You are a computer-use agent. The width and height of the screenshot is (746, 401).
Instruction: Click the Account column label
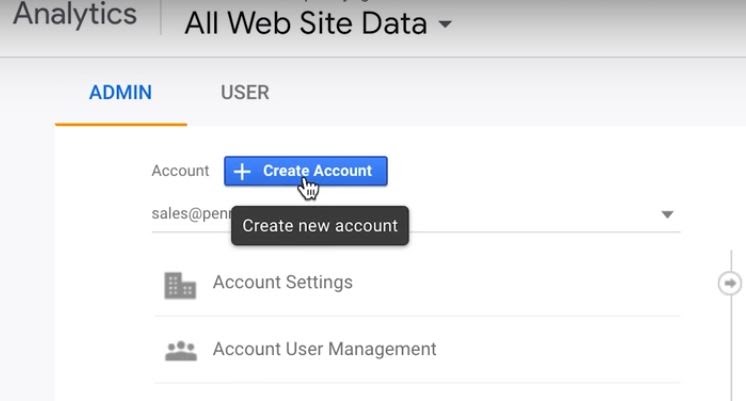tap(180, 171)
